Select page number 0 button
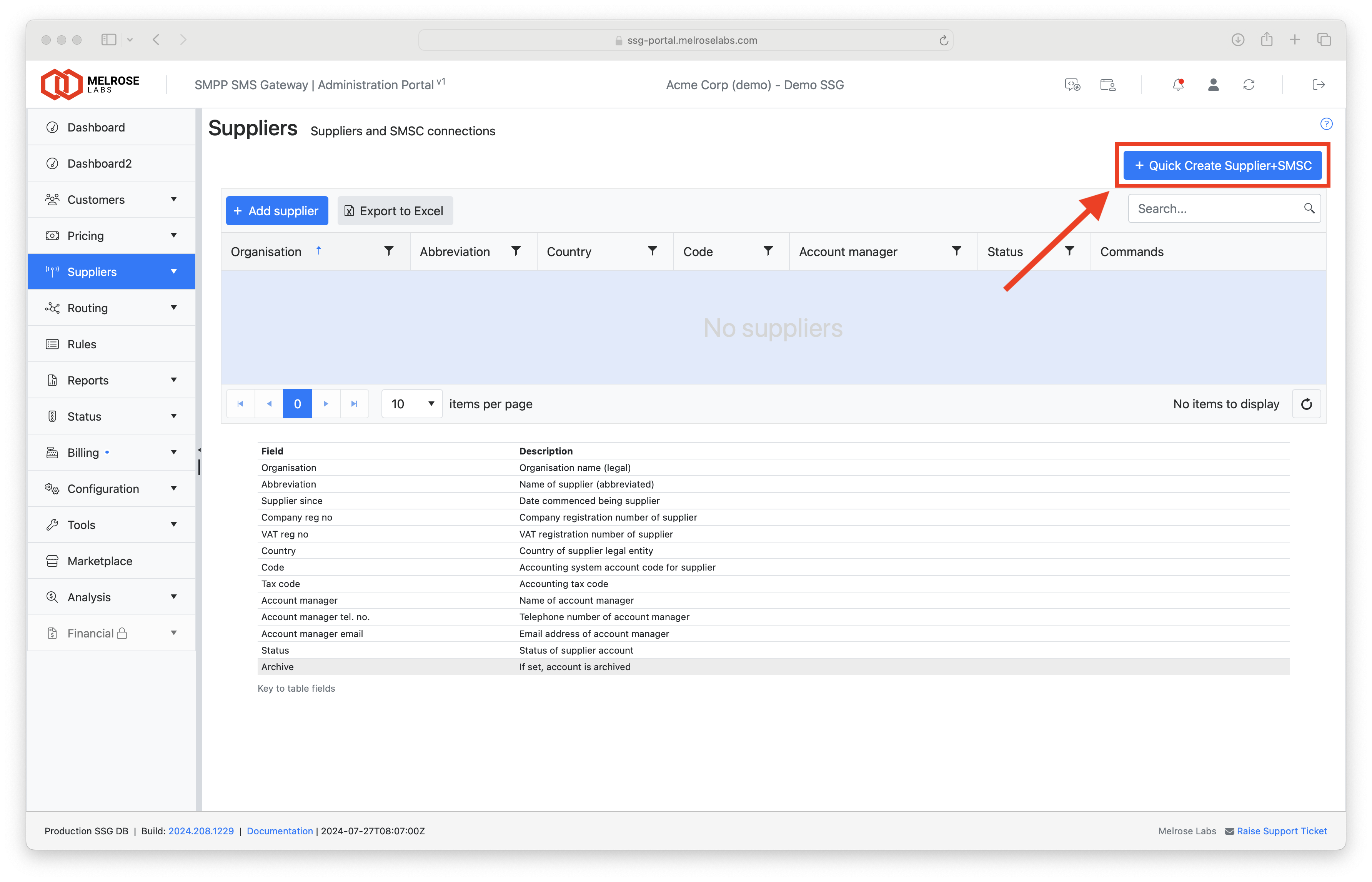Screen dimensions: 1372x882 pos(298,404)
